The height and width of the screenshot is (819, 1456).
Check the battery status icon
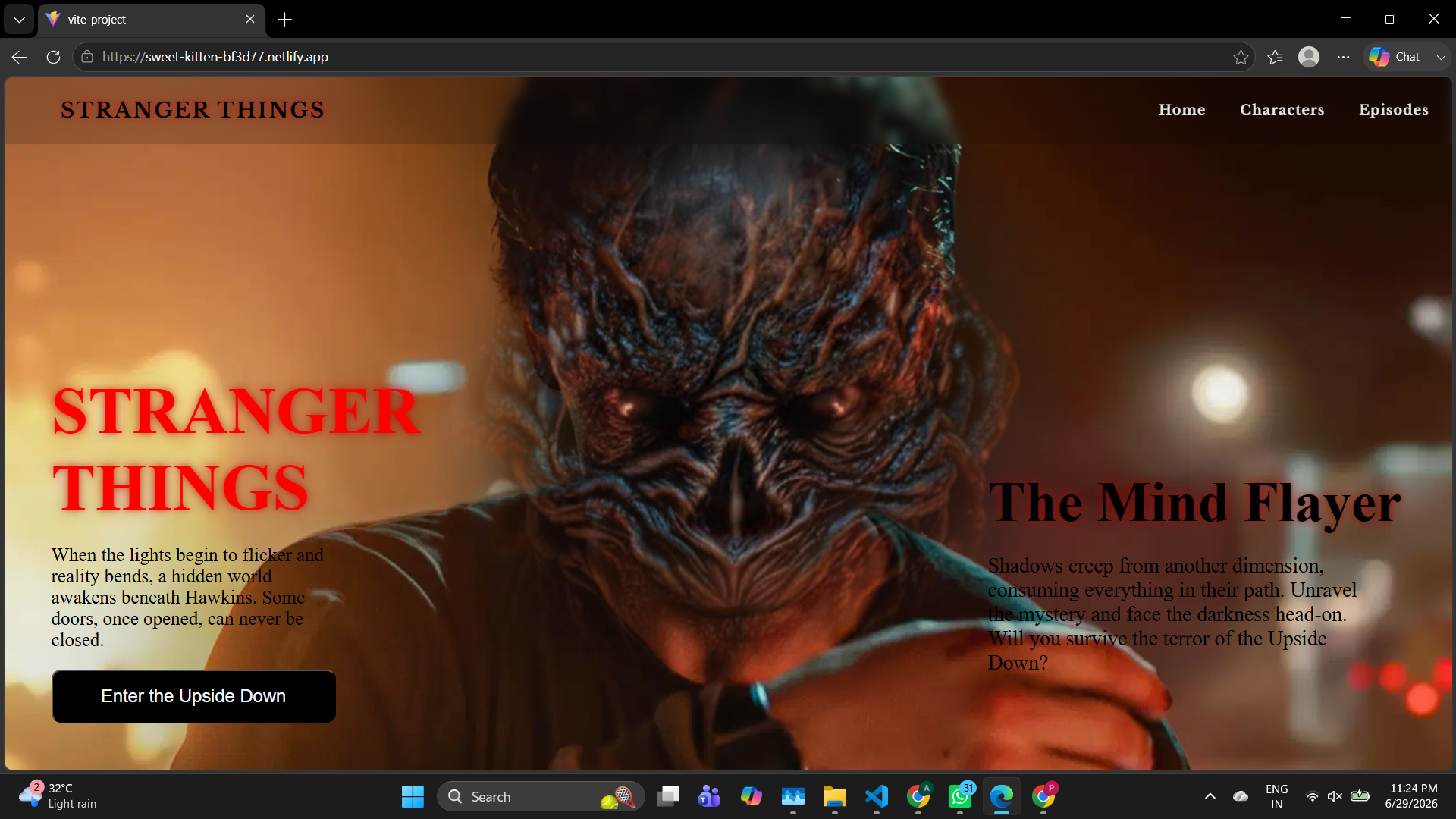(1360, 796)
